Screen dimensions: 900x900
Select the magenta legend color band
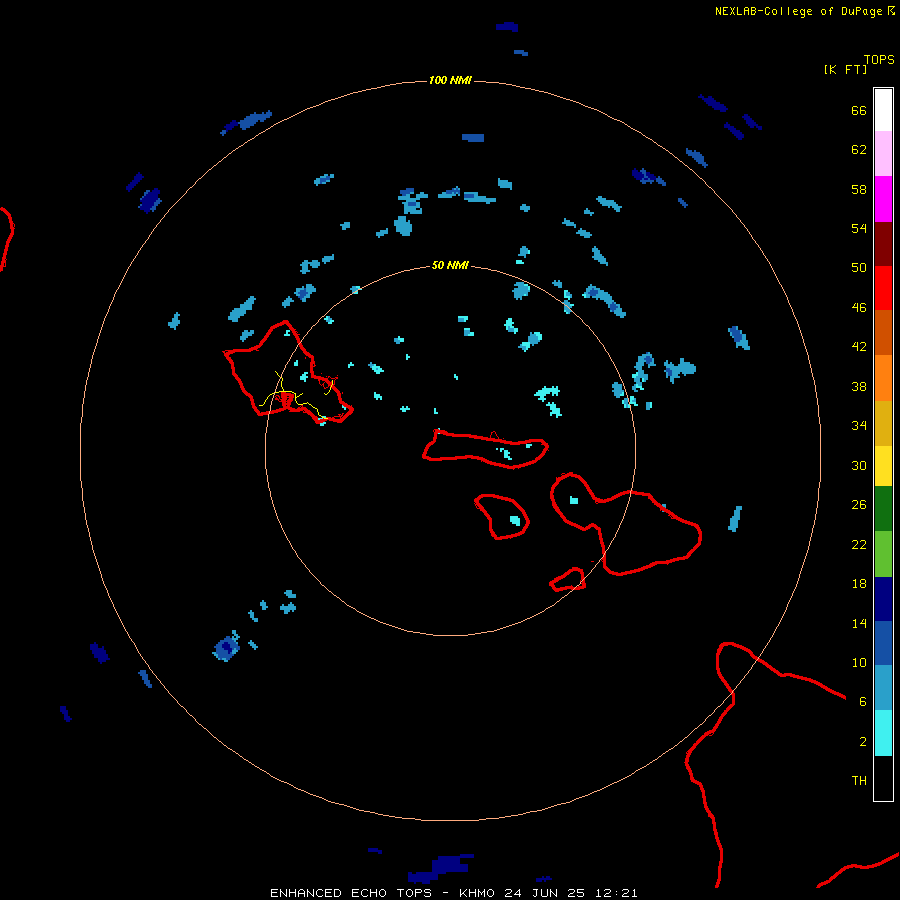click(883, 199)
